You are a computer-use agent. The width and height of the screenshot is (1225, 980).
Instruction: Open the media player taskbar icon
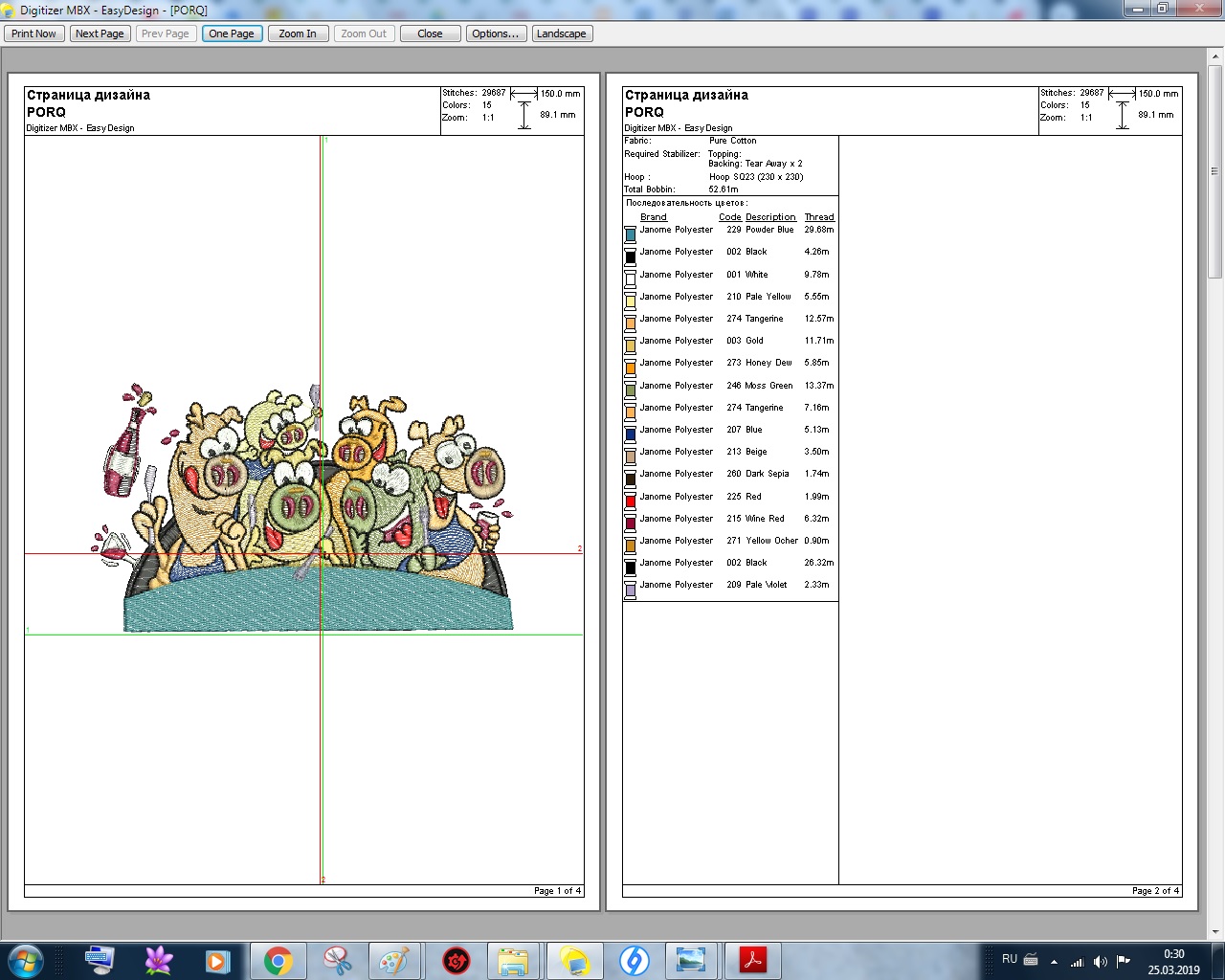(218, 960)
